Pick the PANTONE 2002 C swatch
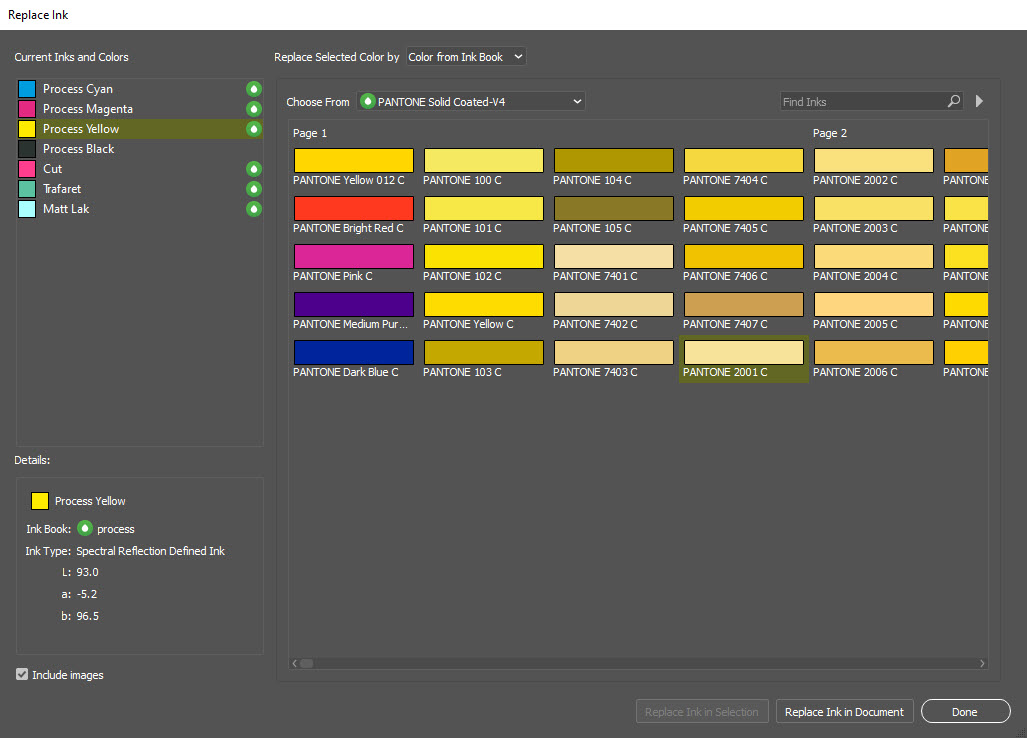 pyautogui.click(x=874, y=160)
